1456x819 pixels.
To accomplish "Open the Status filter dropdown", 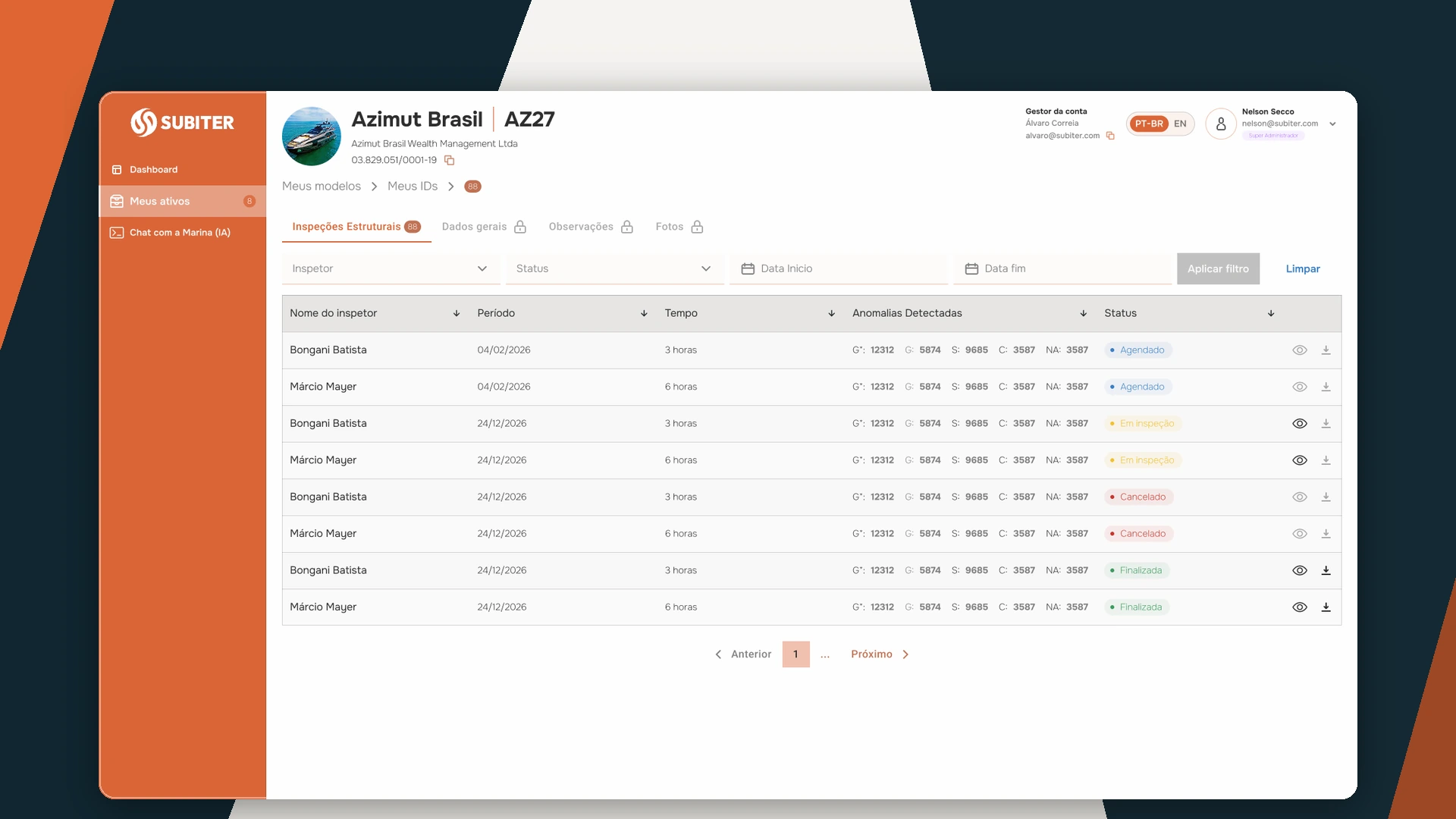I will click(614, 268).
